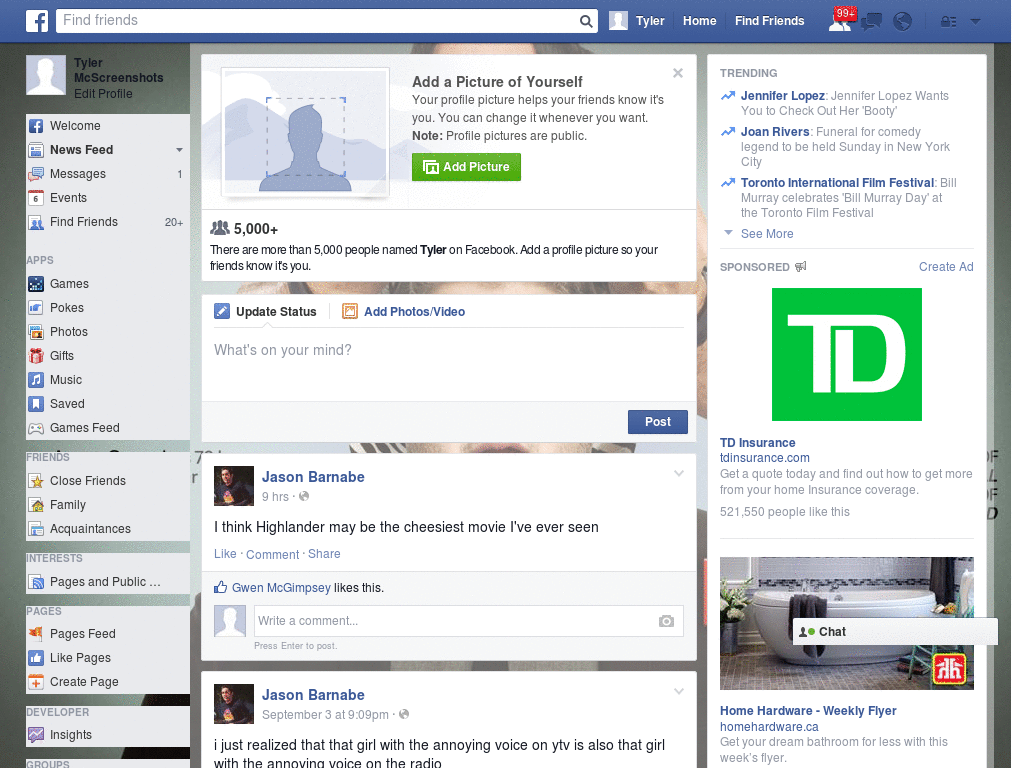1024x768 pixels.
Task: Click the profile picture placeholder image
Action: 306,131
